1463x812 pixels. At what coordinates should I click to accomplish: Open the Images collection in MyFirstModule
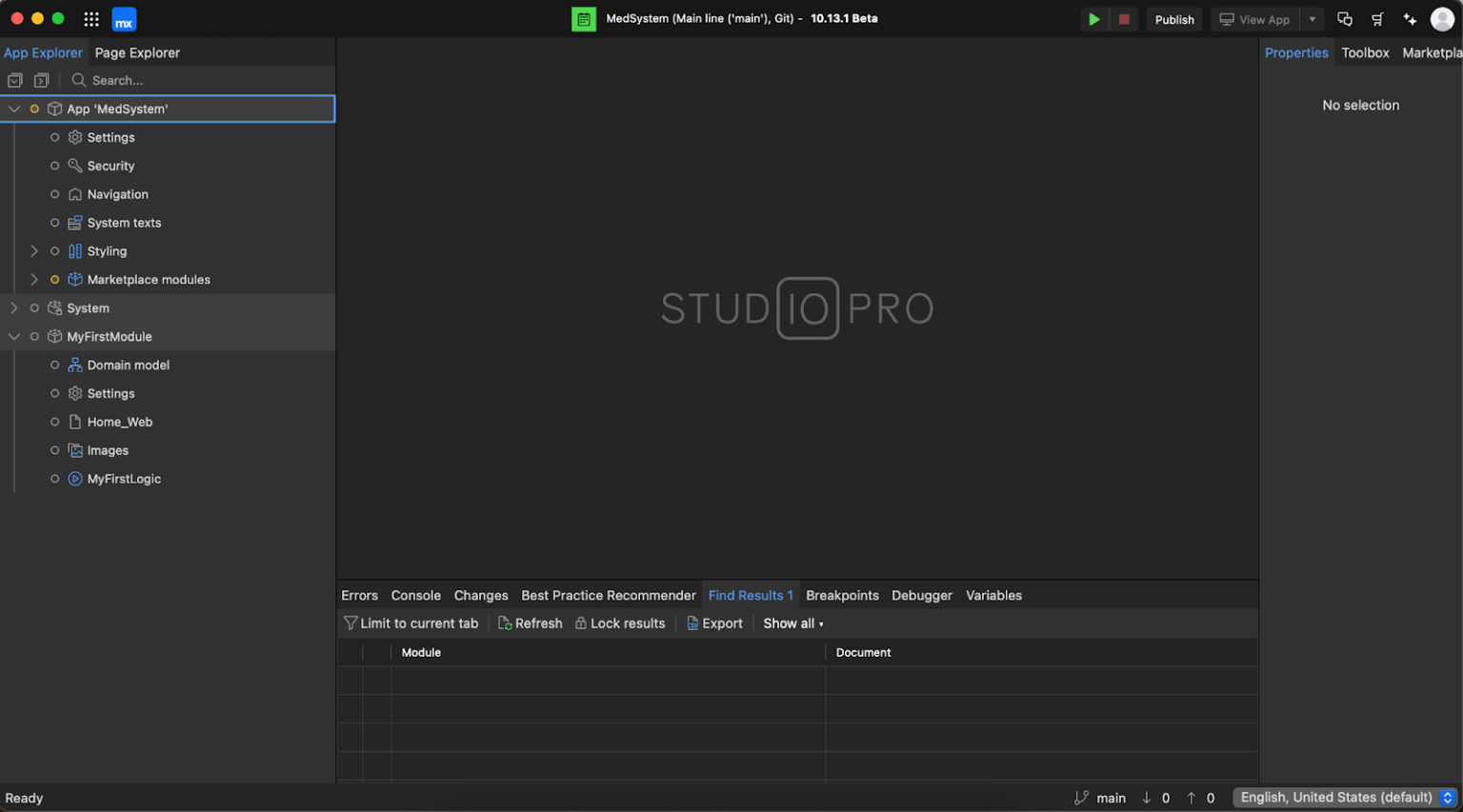(108, 449)
